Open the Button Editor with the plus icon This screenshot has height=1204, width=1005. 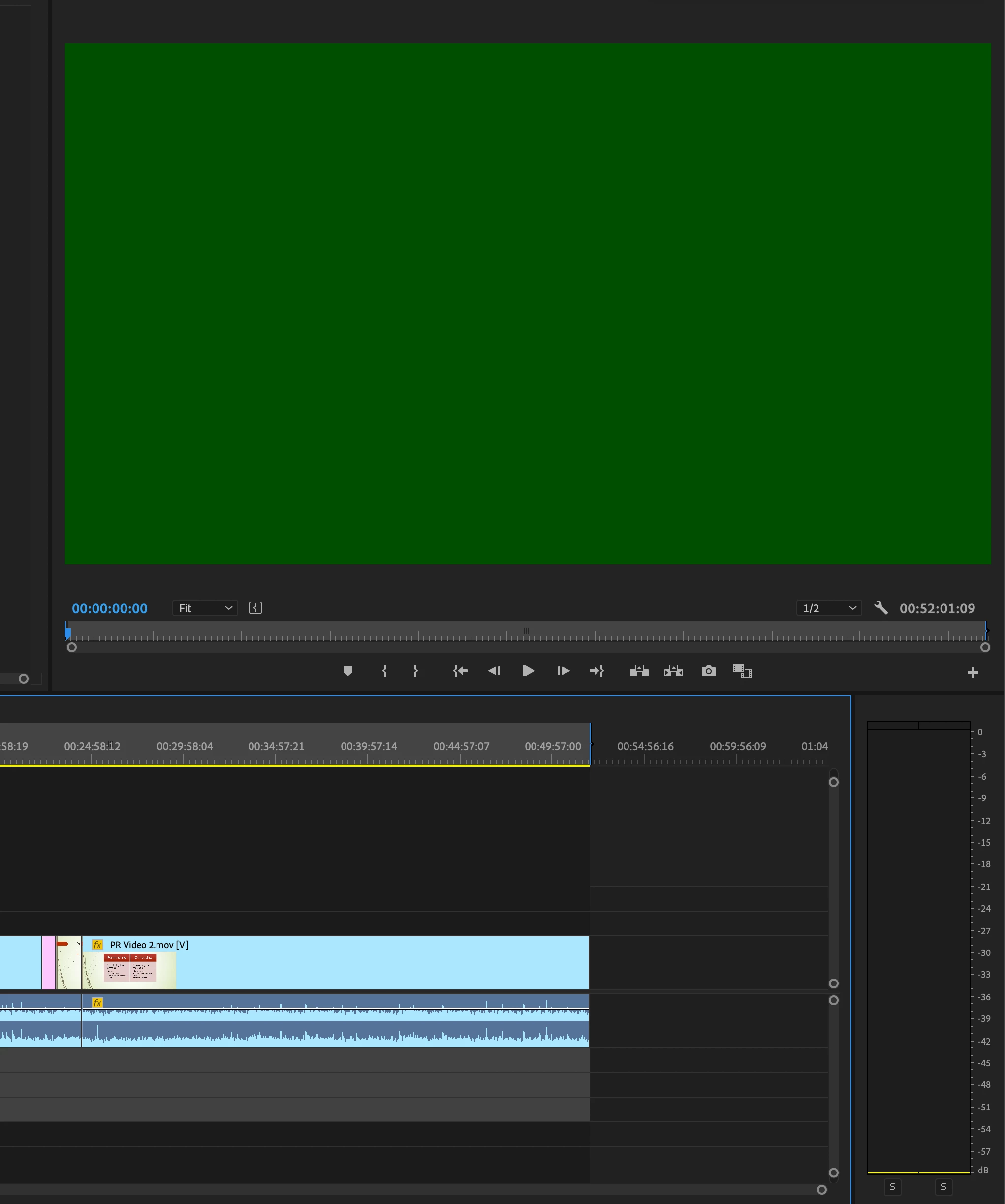point(973,673)
